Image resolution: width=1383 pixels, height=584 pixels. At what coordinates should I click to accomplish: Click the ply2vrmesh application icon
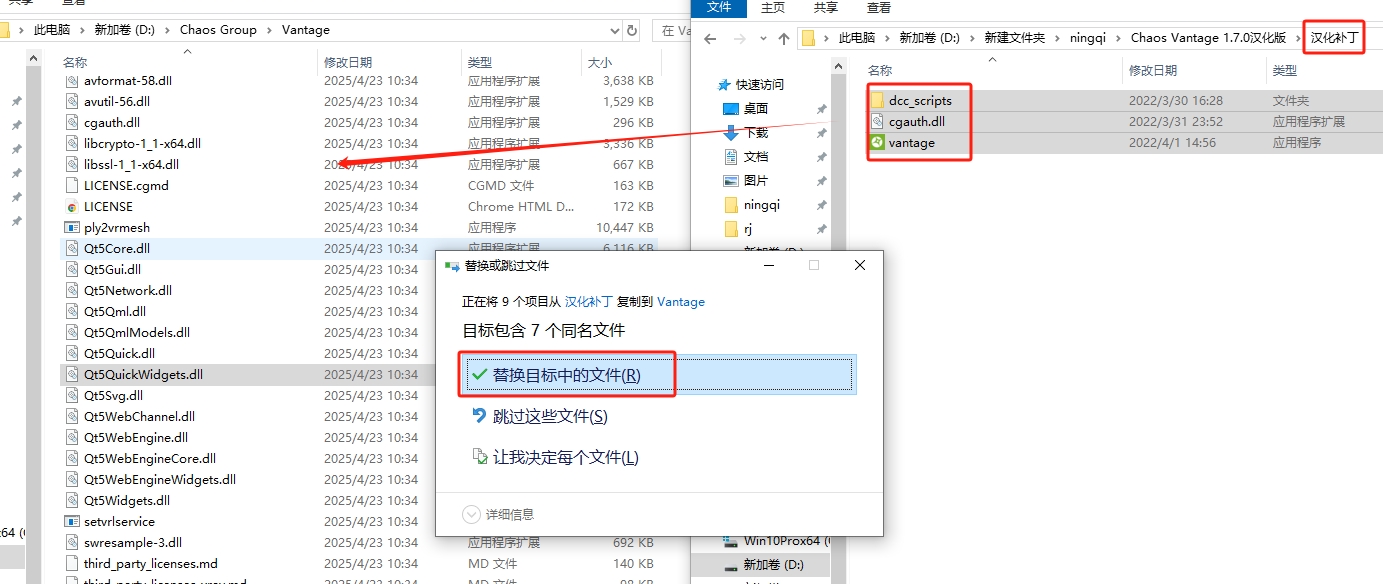72,227
